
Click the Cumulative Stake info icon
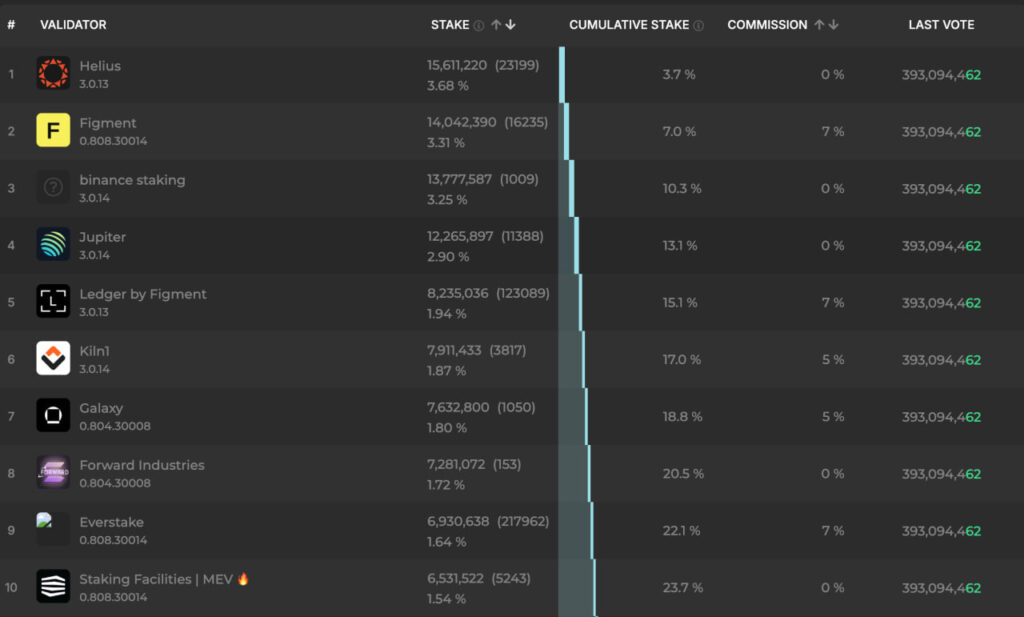pos(698,25)
